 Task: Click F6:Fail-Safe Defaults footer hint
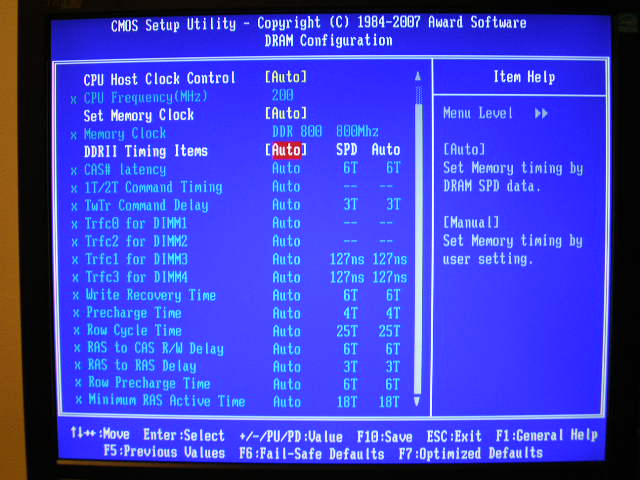click(x=311, y=453)
